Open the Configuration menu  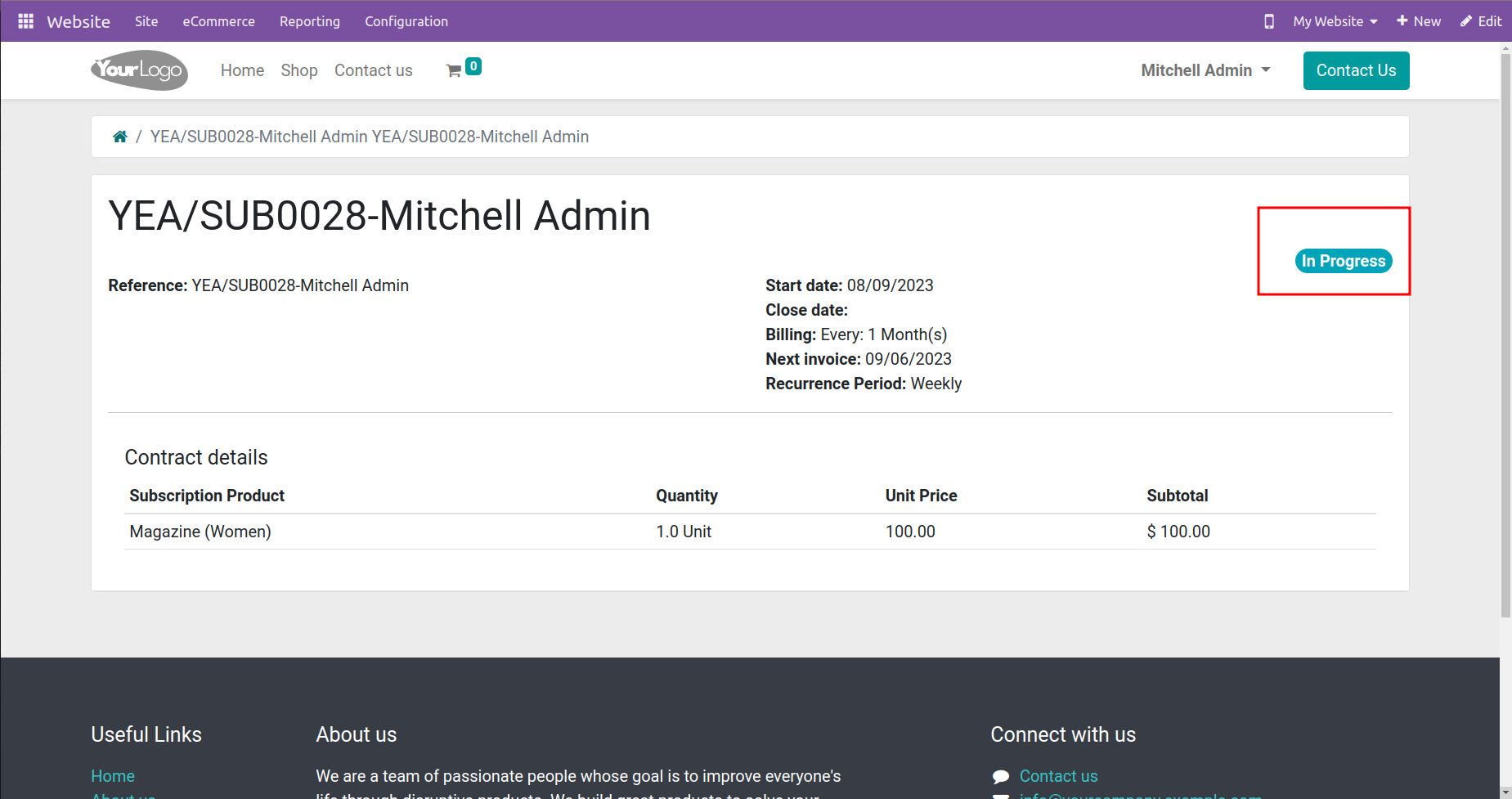pos(406,21)
